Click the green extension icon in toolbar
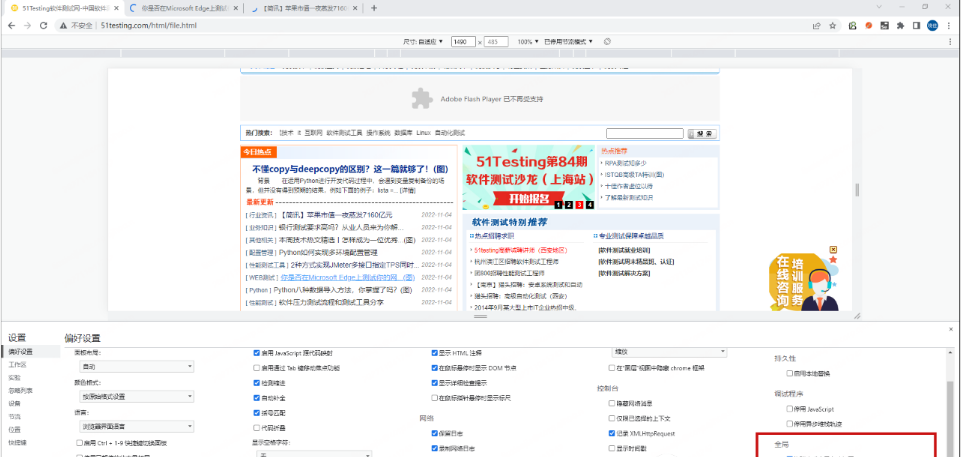Viewport: 961px width, 457px height. click(853, 26)
